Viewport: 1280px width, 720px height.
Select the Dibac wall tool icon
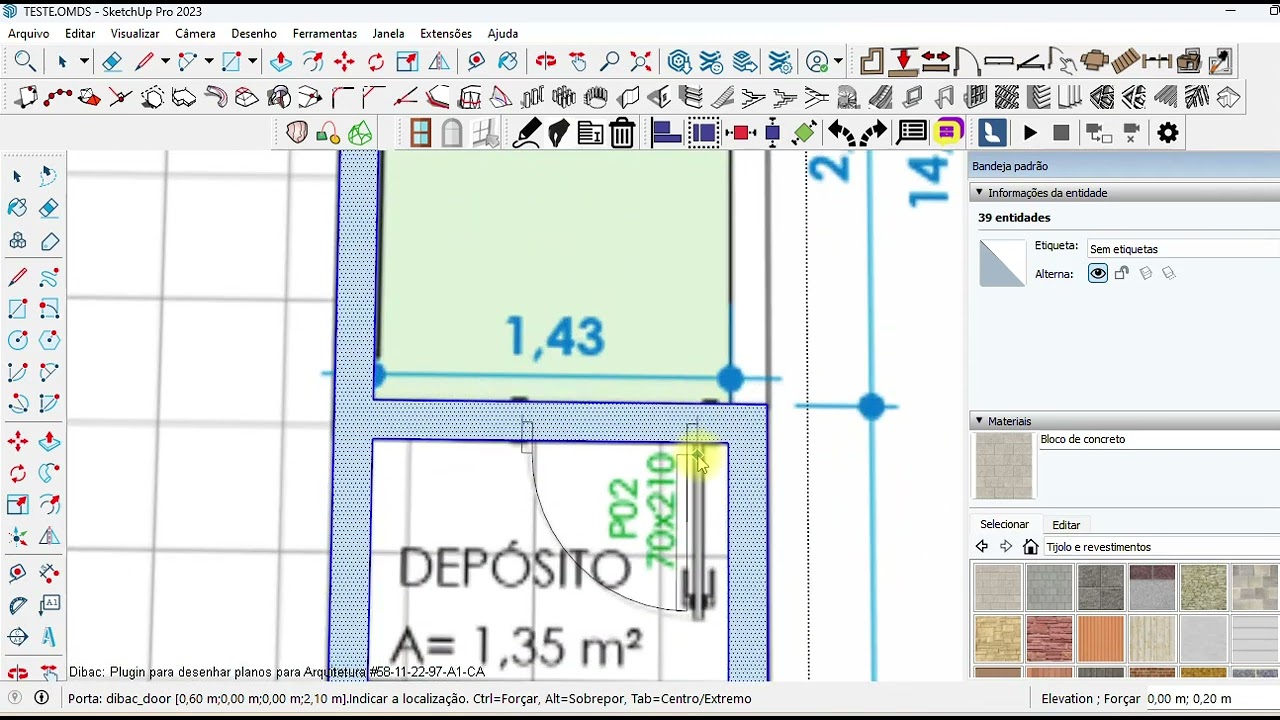coord(872,62)
